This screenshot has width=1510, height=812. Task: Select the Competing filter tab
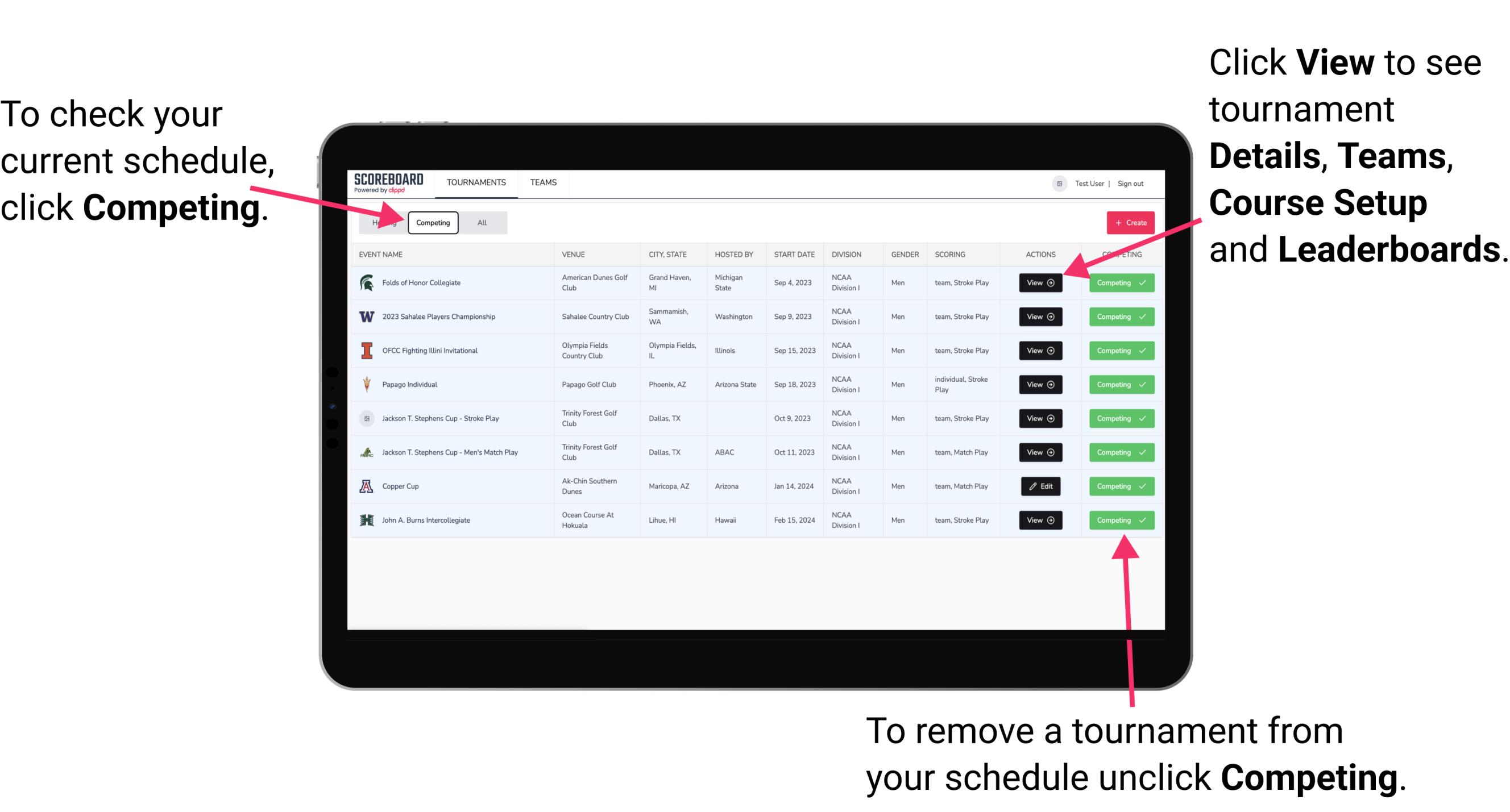[432, 222]
